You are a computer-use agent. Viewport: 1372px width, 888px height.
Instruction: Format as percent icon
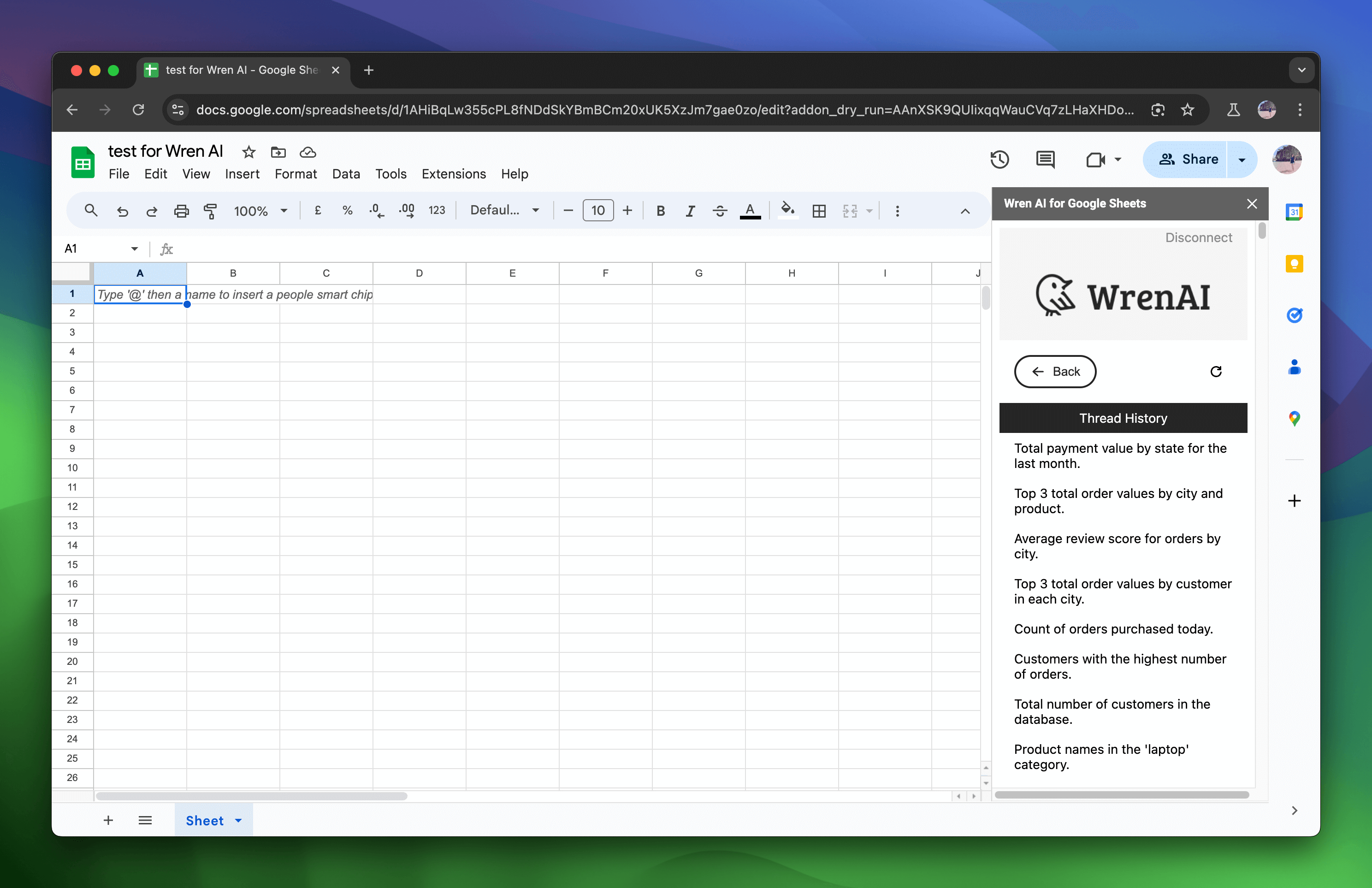coord(347,210)
